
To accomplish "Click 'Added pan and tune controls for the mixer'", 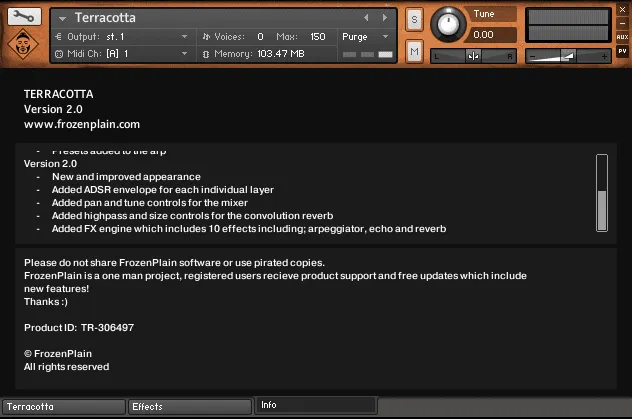I will 150,202.
